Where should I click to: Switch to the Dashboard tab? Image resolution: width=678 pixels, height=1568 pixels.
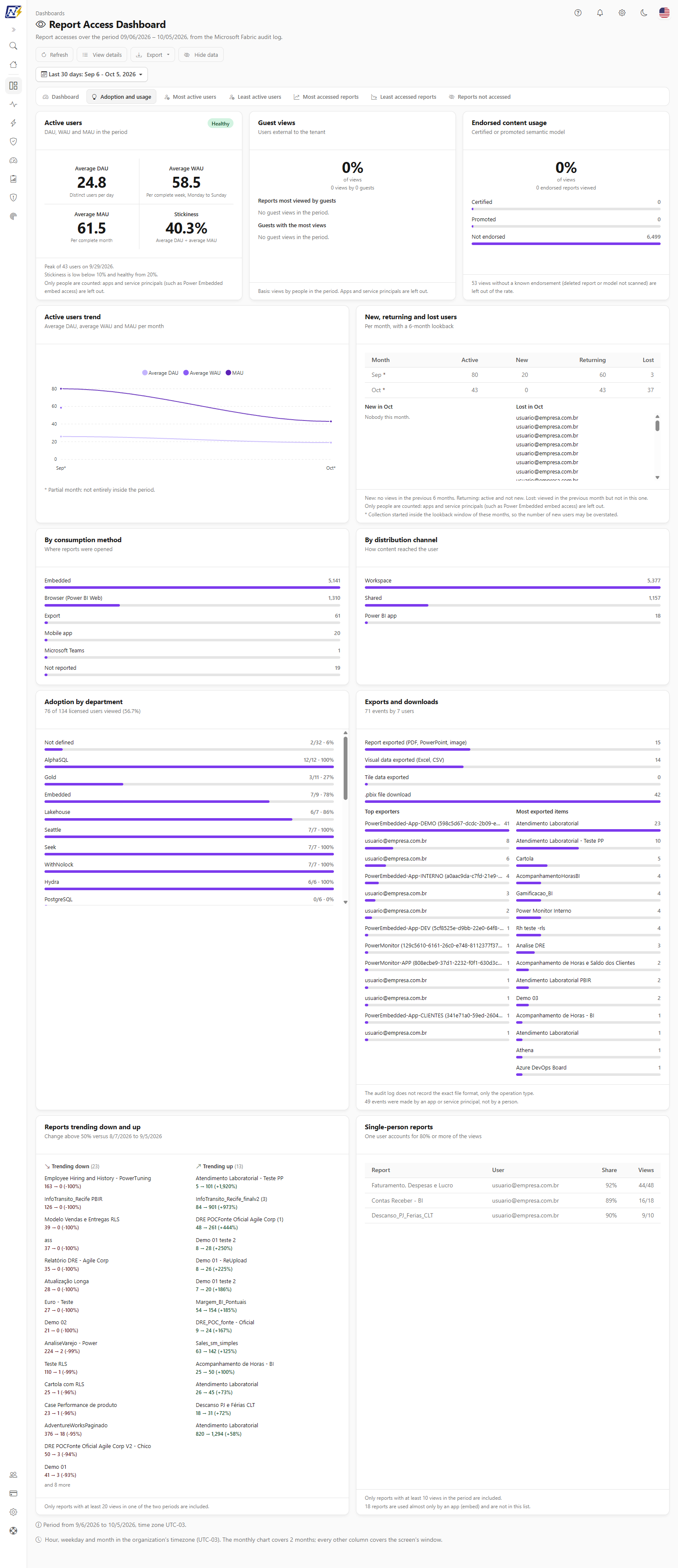pyautogui.click(x=61, y=97)
